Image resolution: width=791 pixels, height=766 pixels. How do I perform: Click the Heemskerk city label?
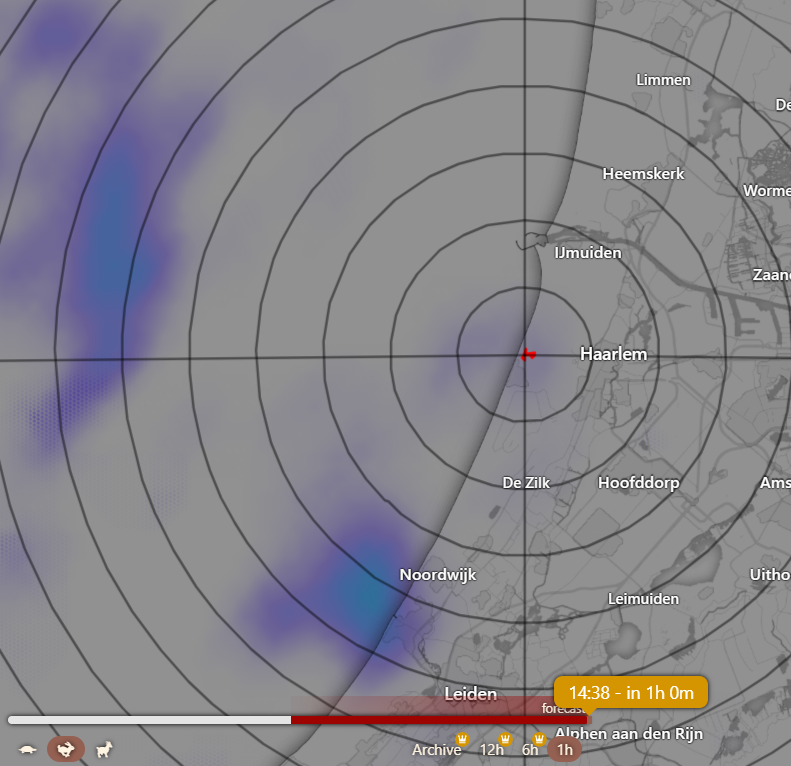click(643, 174)
